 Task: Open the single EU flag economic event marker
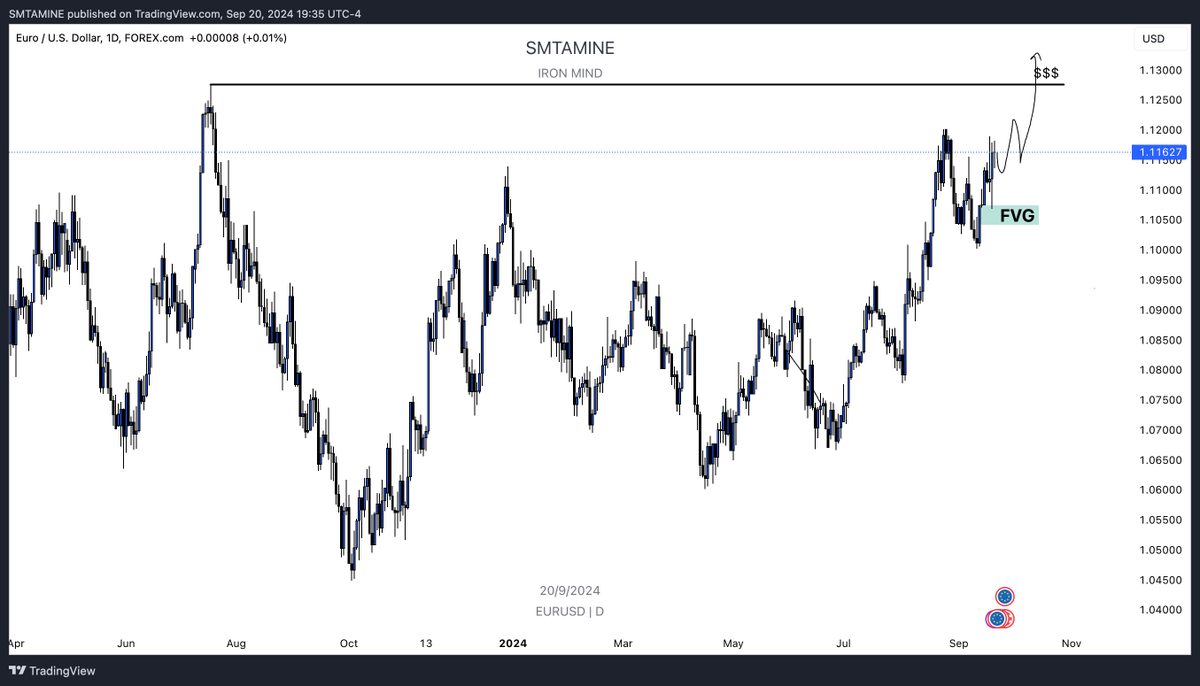pos(1006,596)
